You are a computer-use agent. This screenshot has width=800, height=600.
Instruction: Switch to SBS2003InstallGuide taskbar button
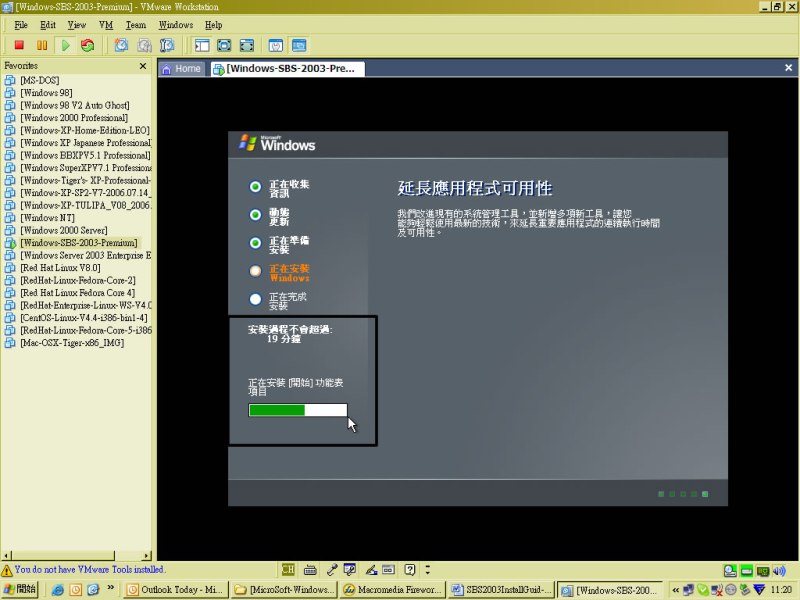502,590
